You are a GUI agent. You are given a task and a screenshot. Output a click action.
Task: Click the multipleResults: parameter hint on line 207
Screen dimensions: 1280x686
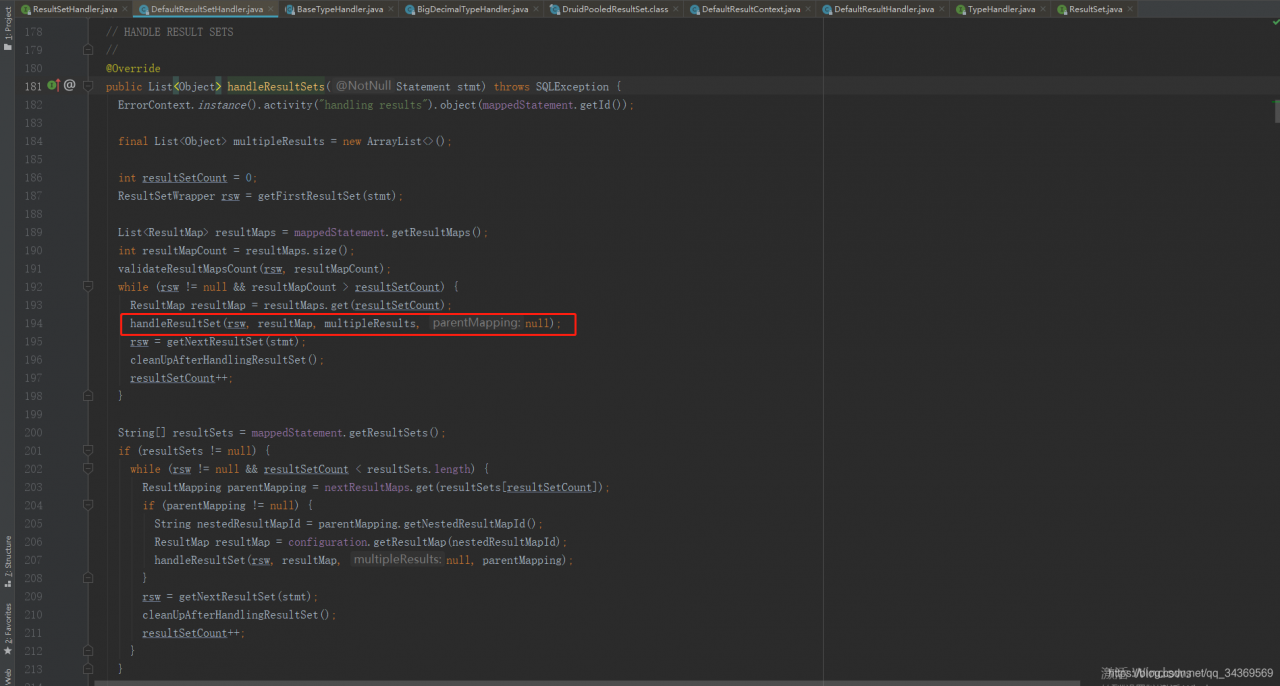tap(397, 560)
